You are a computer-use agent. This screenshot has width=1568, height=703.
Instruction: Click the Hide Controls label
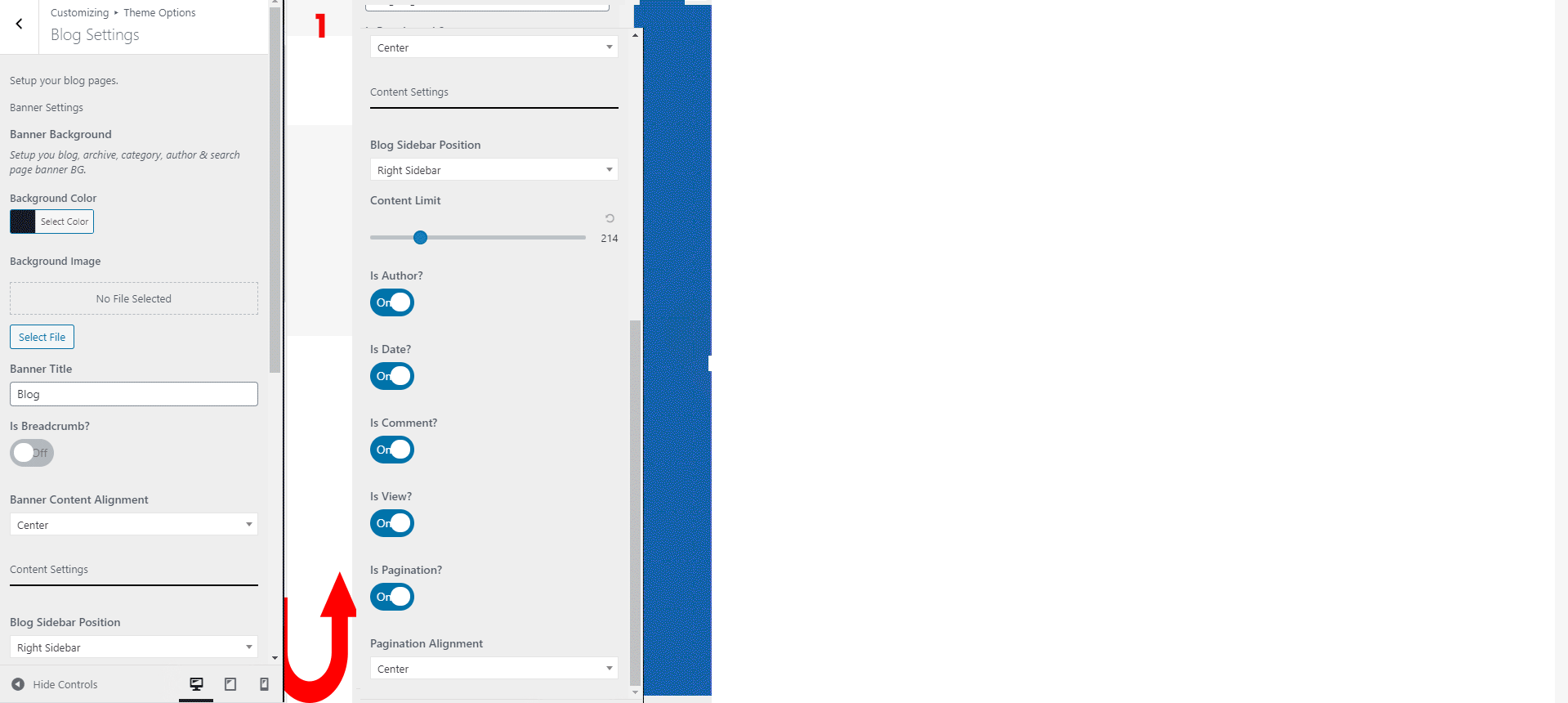(65, 684)
